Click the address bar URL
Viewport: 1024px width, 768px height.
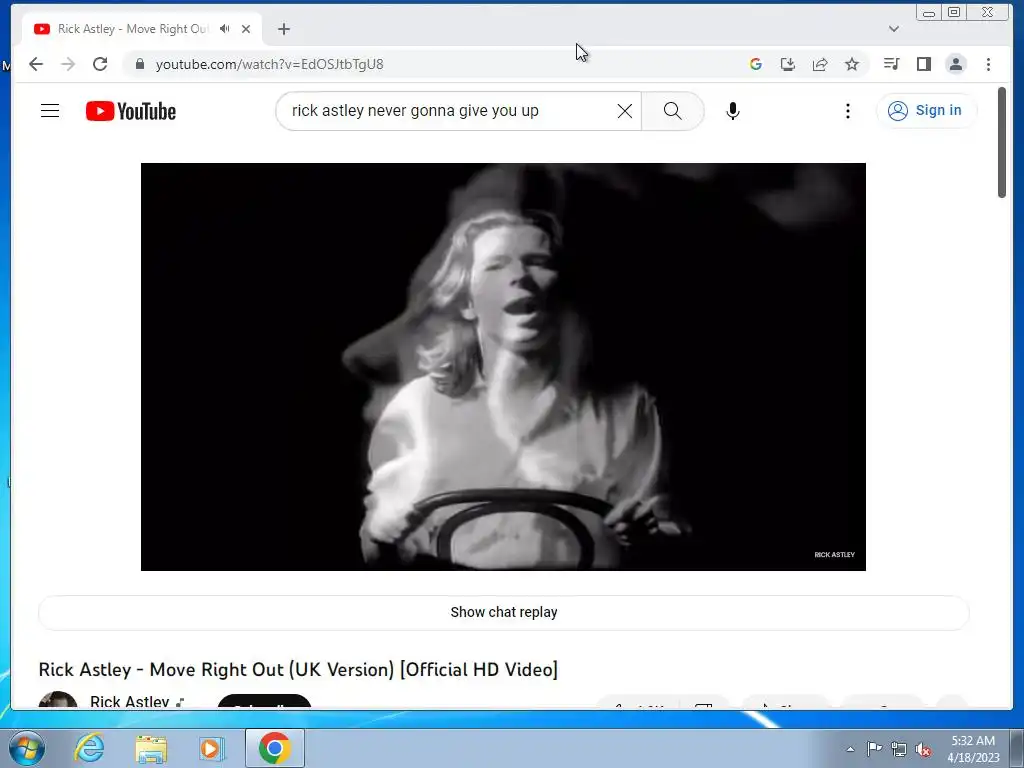coord(269,64)
